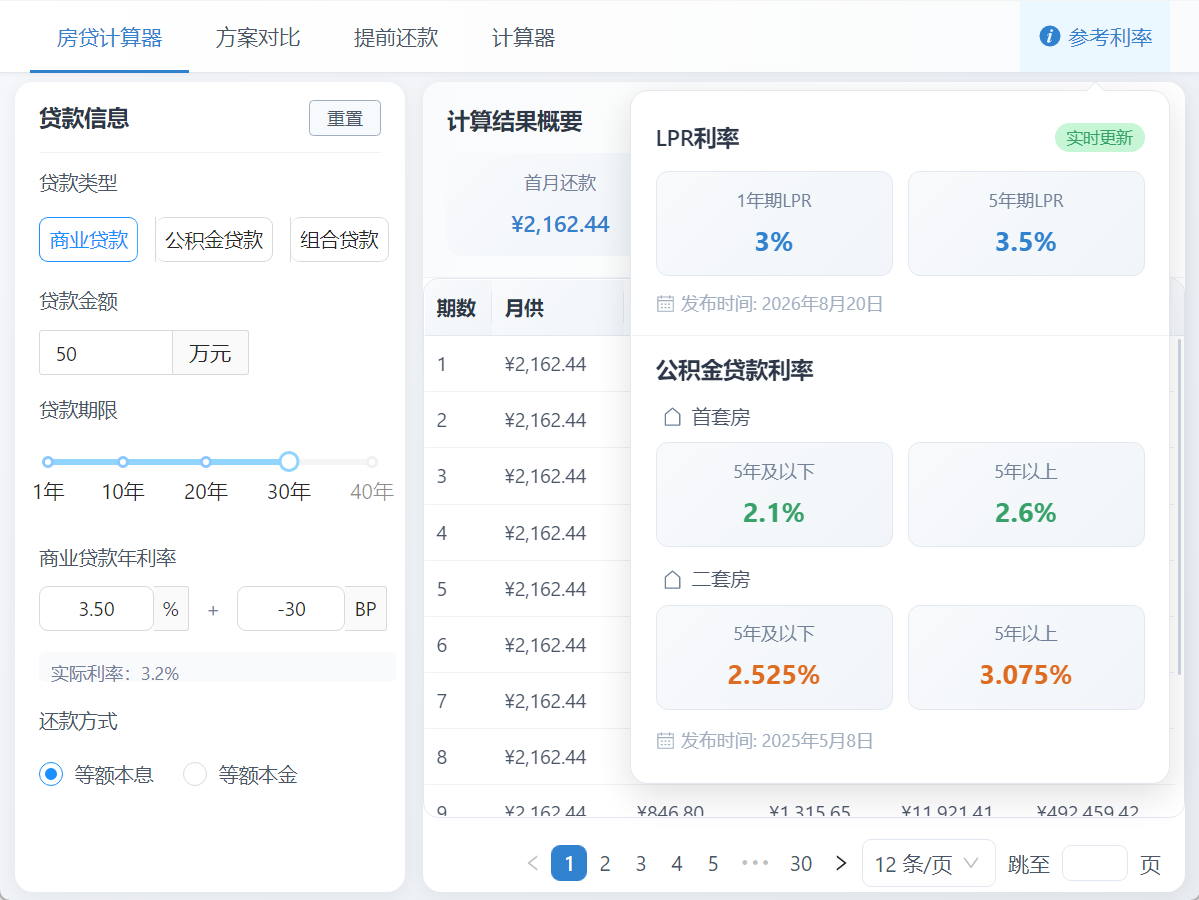Switch to 计算器 tab

click(x=523, y=37)
